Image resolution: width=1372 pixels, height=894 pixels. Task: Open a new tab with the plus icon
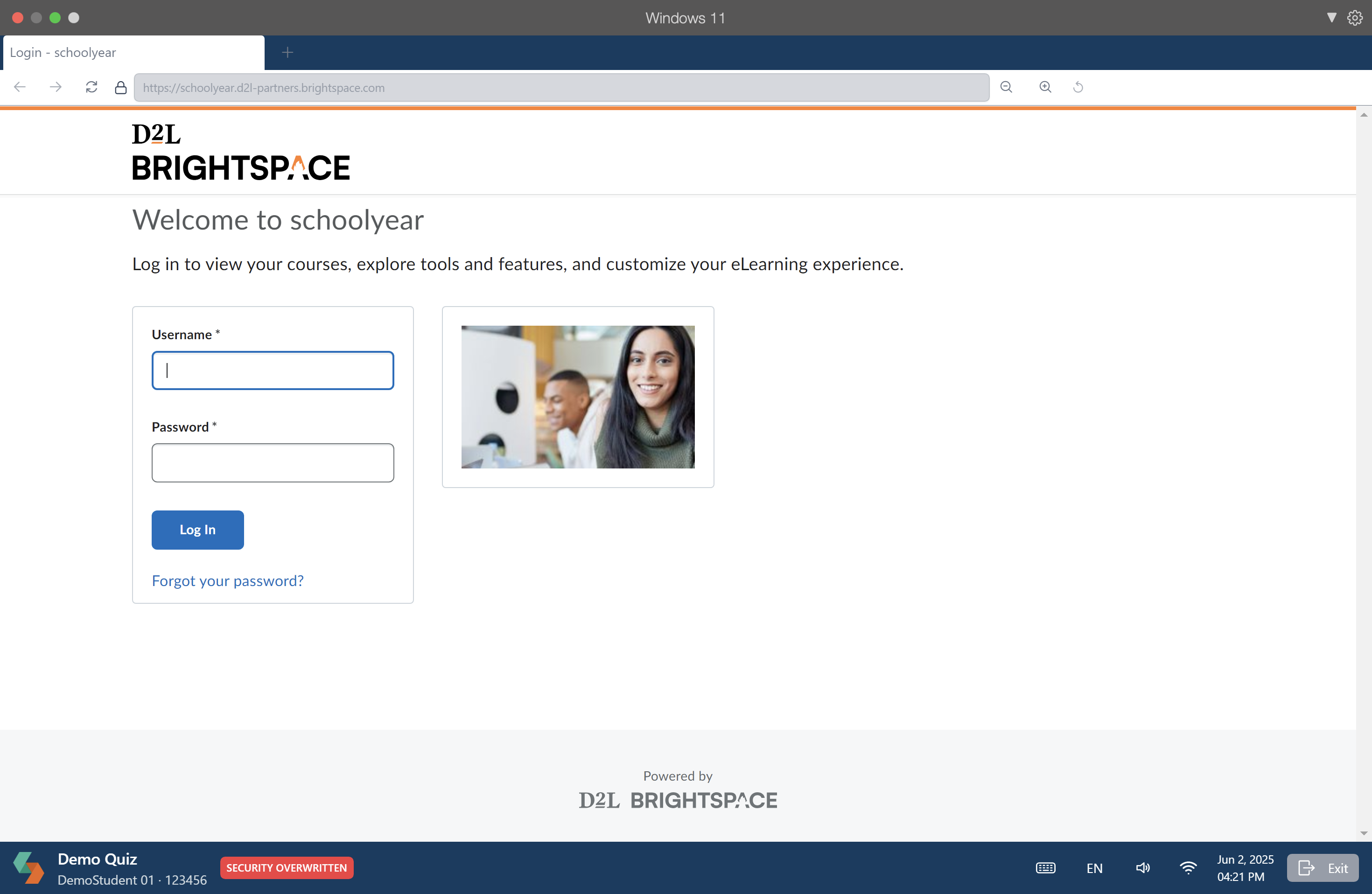tap(287, 52)
